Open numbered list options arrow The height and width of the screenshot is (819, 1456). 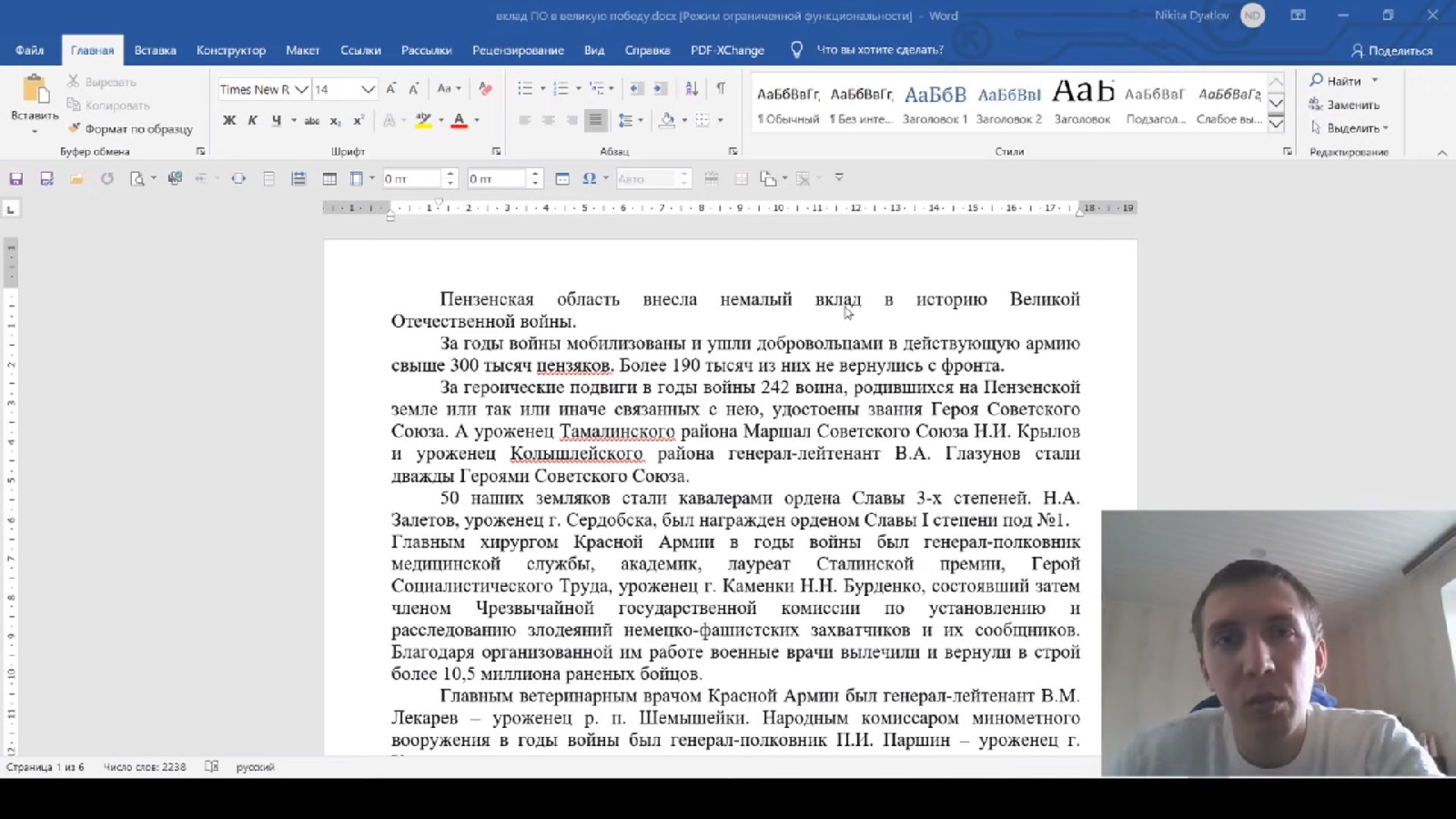tap(579, 89)
